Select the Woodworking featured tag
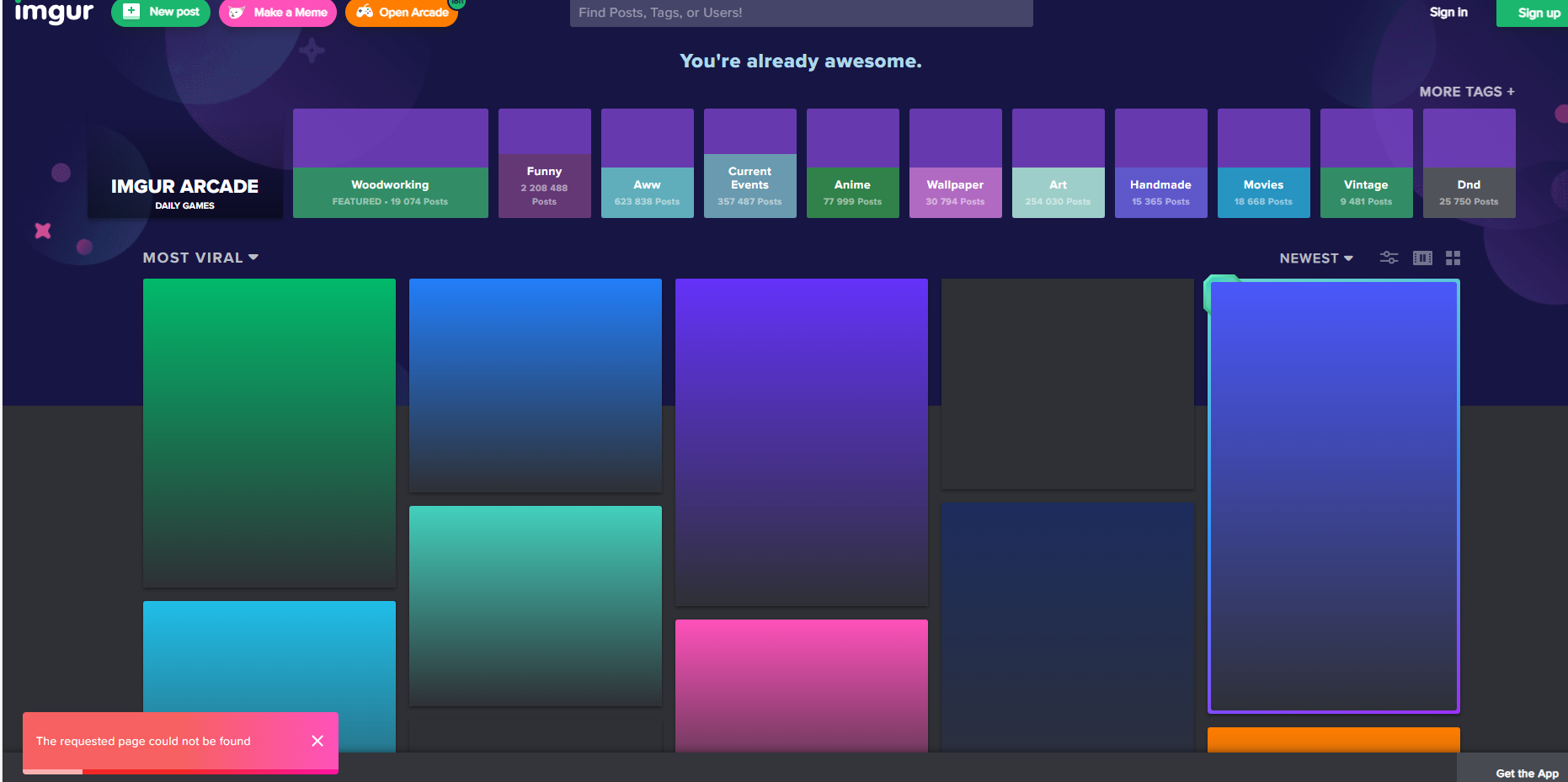This screenshot has height=782, width=1568. pyautogui.click(x=390, y=163)
